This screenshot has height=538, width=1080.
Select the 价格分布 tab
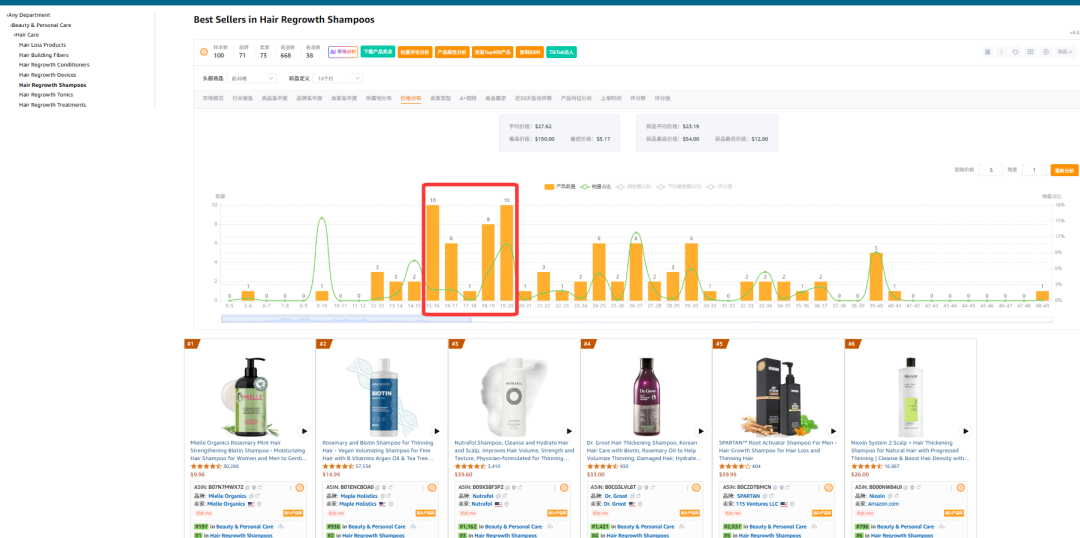(x=411, y=99)
